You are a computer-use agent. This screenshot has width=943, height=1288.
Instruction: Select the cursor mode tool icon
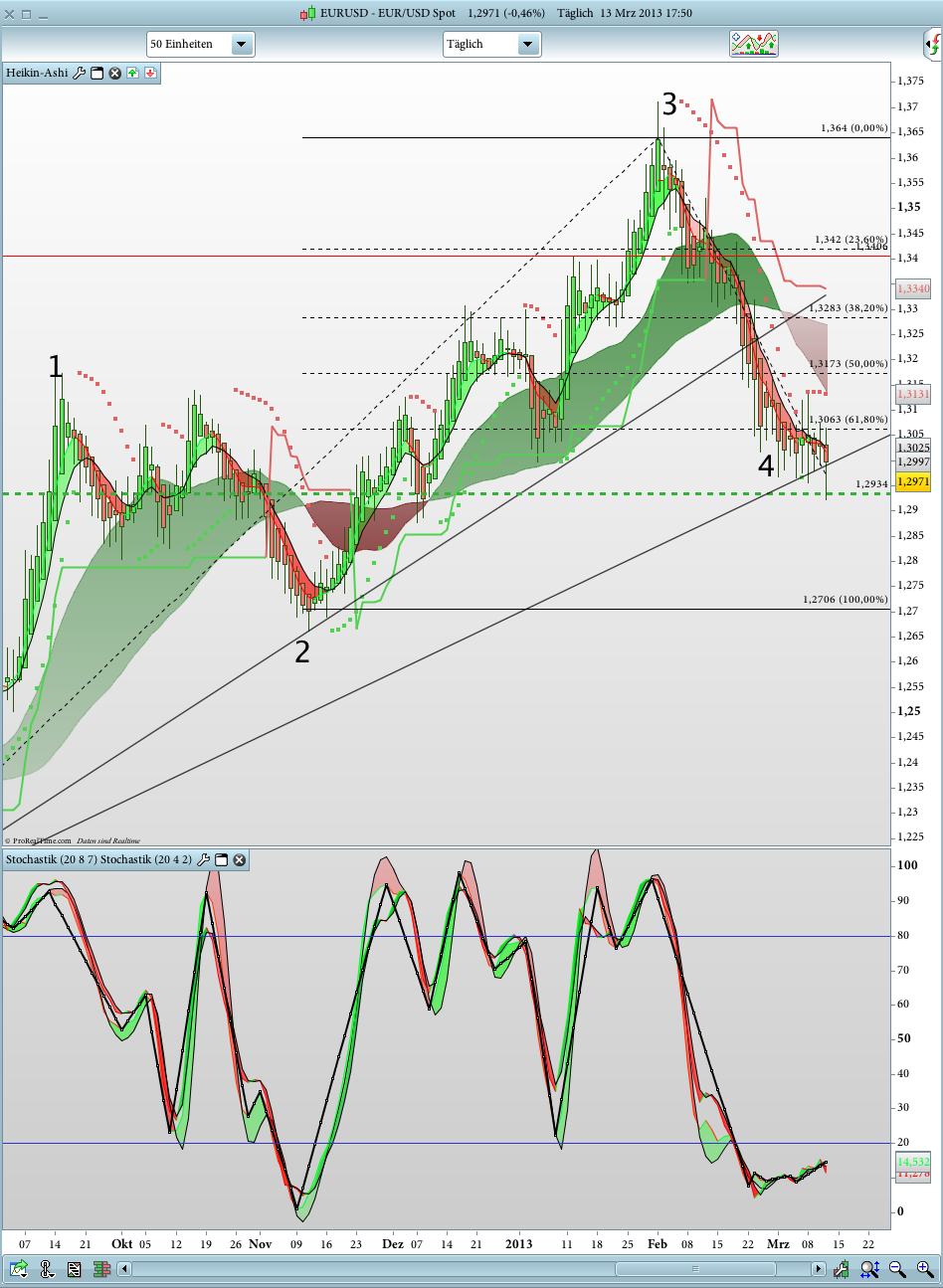(x=47, y=1268)
